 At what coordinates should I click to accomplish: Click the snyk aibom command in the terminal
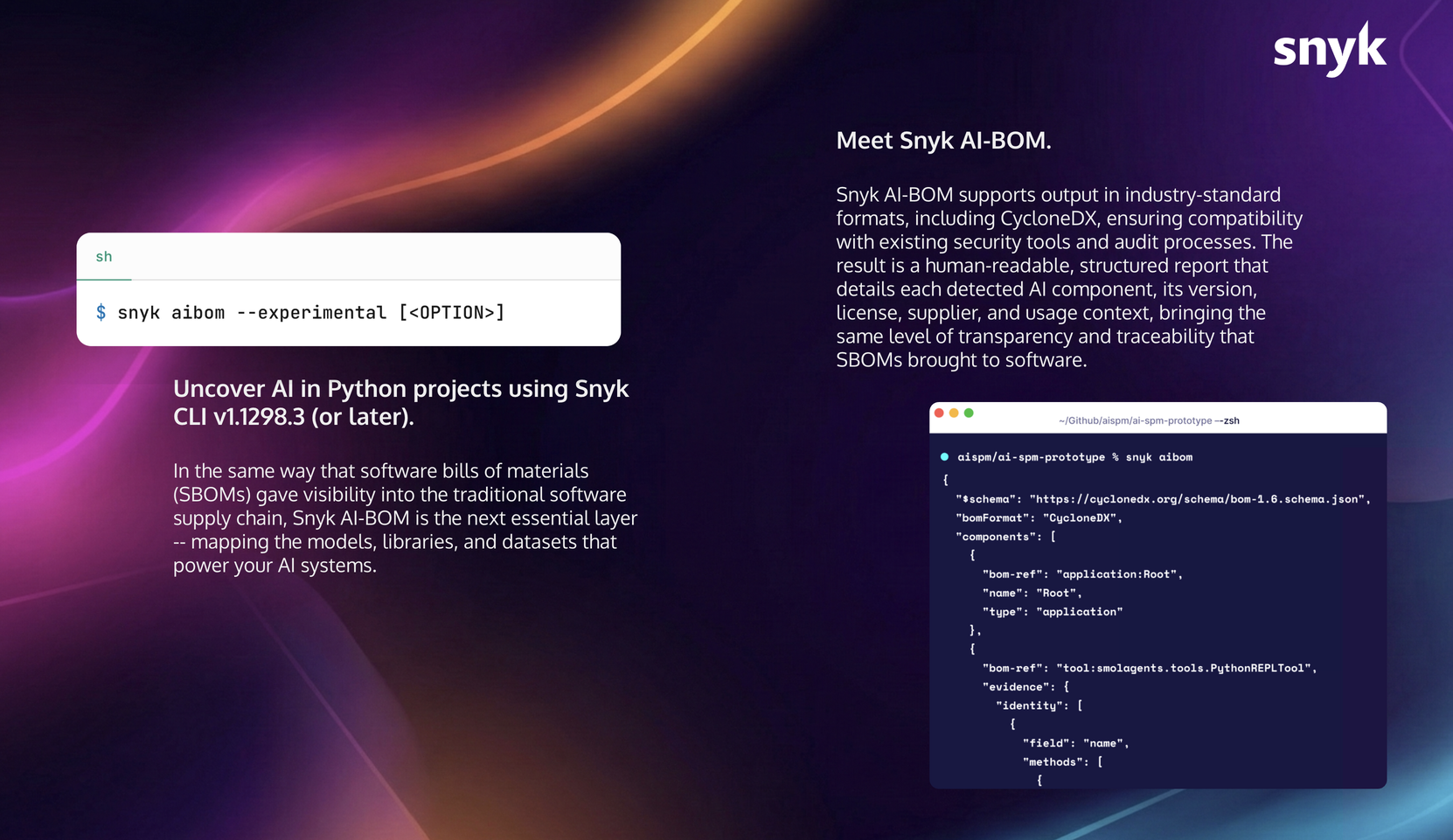[1166, 456]
